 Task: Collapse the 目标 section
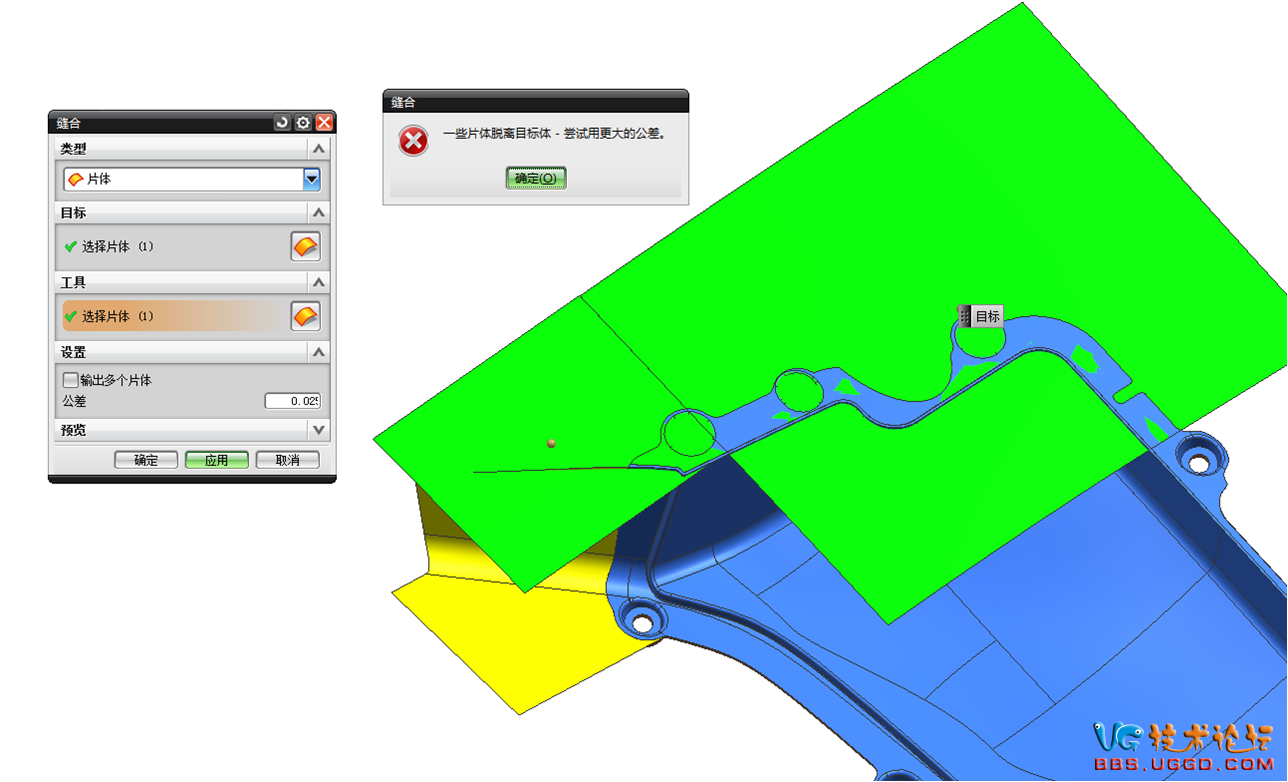point(318,213)
